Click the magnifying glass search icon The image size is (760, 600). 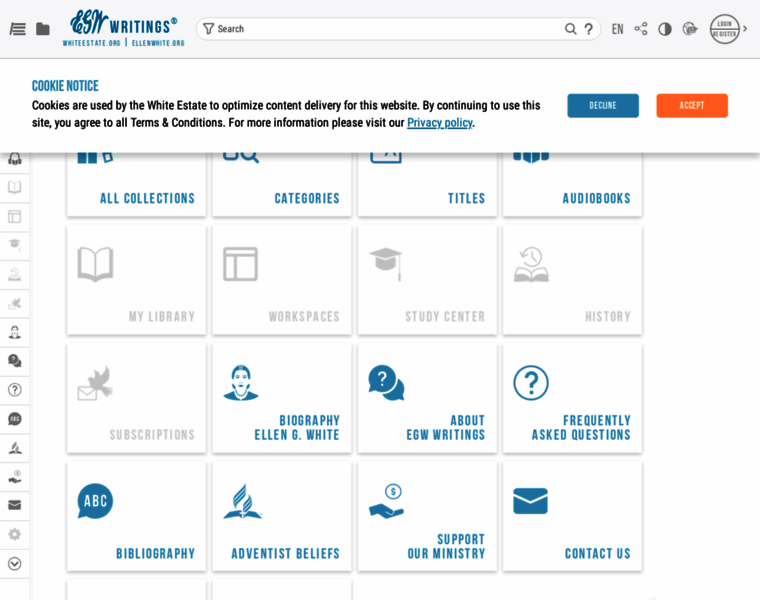tap(570, 29)
